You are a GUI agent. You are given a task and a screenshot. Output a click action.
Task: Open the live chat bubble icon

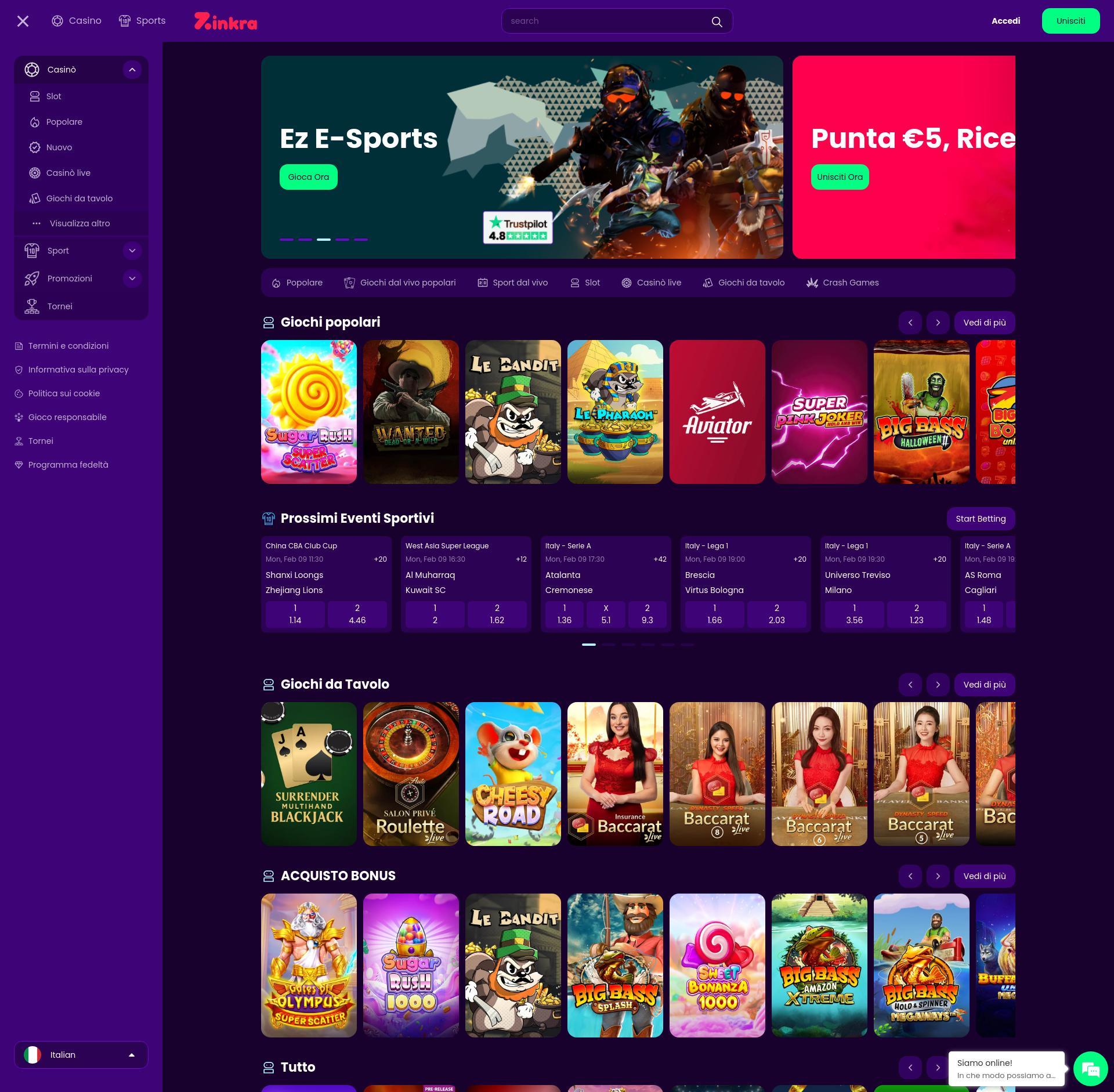tap(1090, 1069)
